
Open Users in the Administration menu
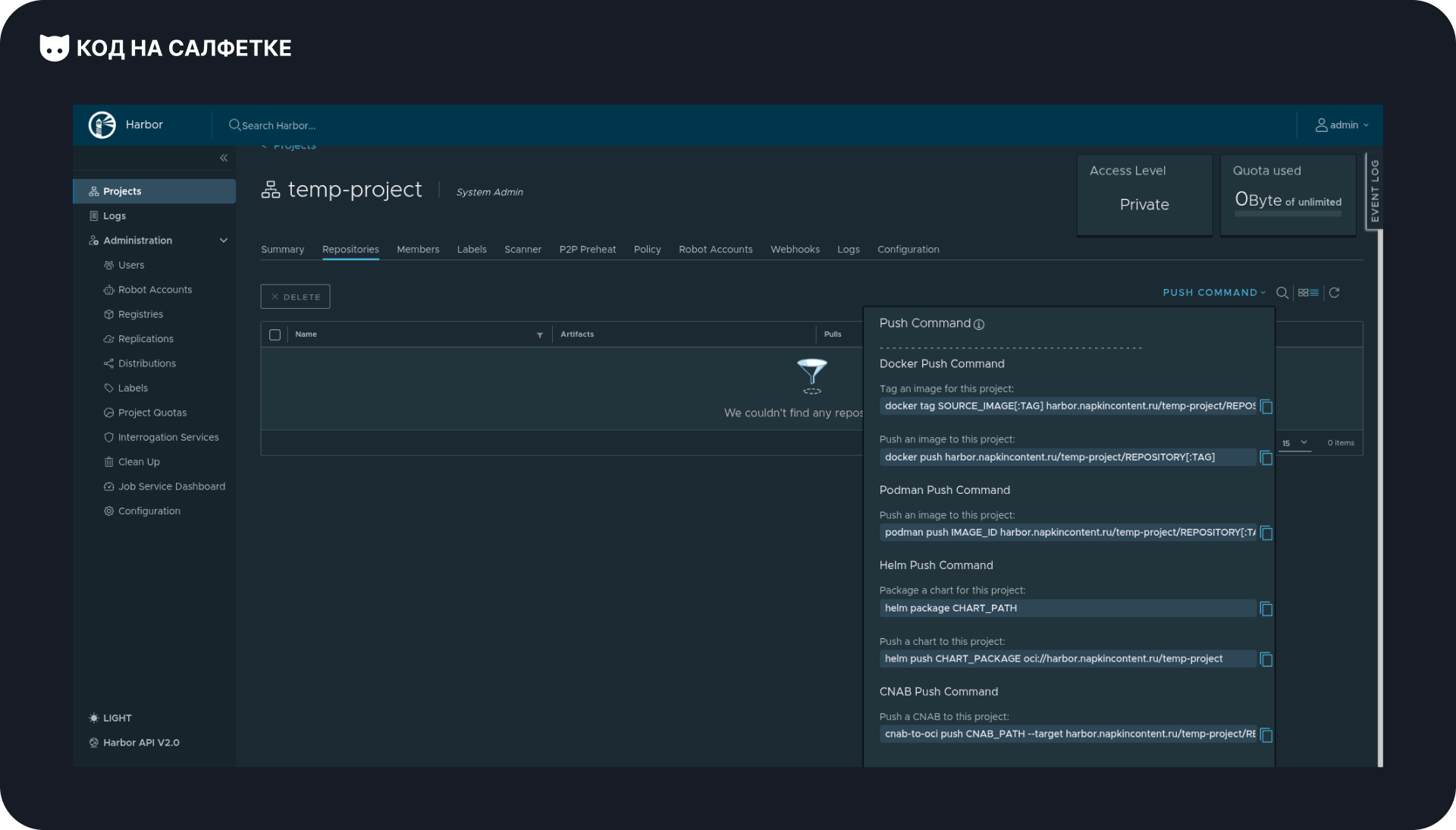click(131, 265)
